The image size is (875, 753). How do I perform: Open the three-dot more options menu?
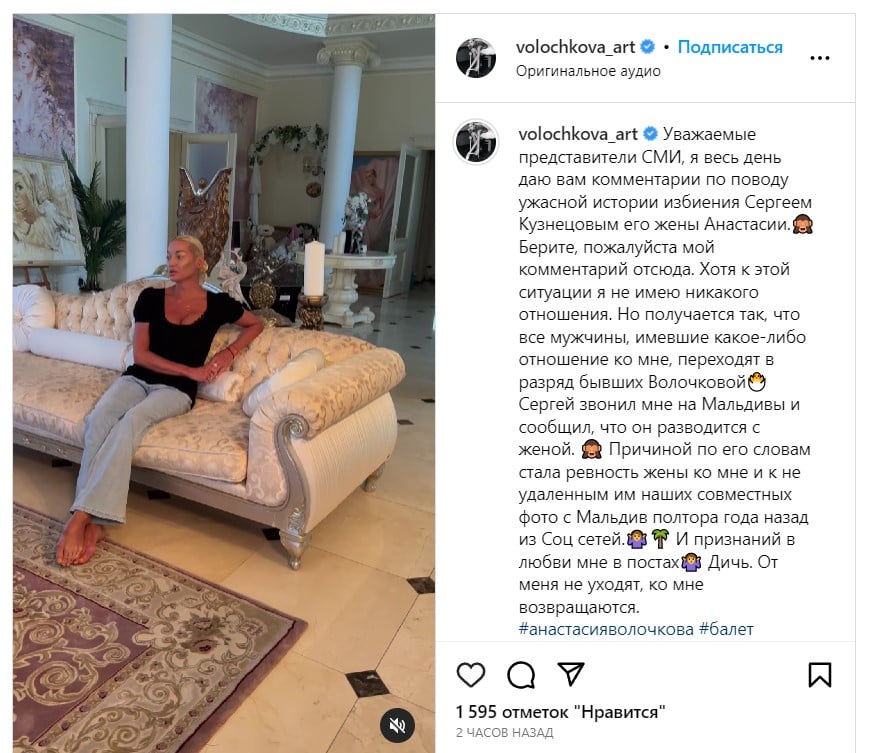[819, 58]
